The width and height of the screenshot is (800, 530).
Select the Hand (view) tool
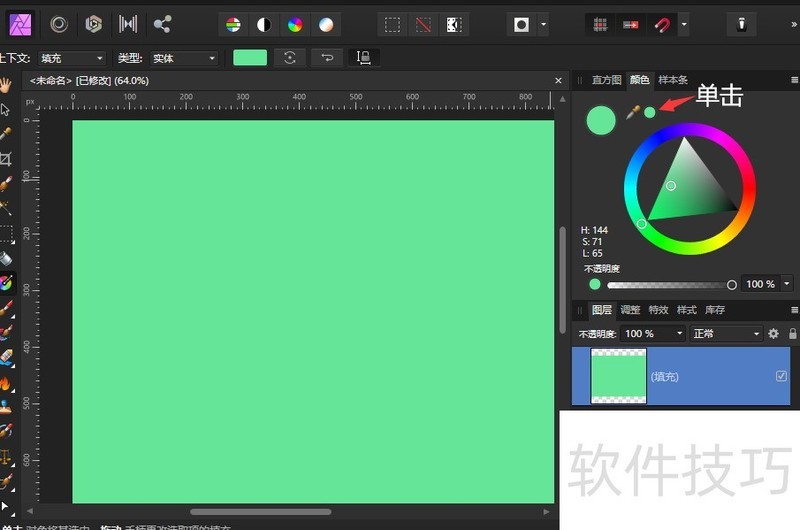pyautogui.click(x=6, y=84)
